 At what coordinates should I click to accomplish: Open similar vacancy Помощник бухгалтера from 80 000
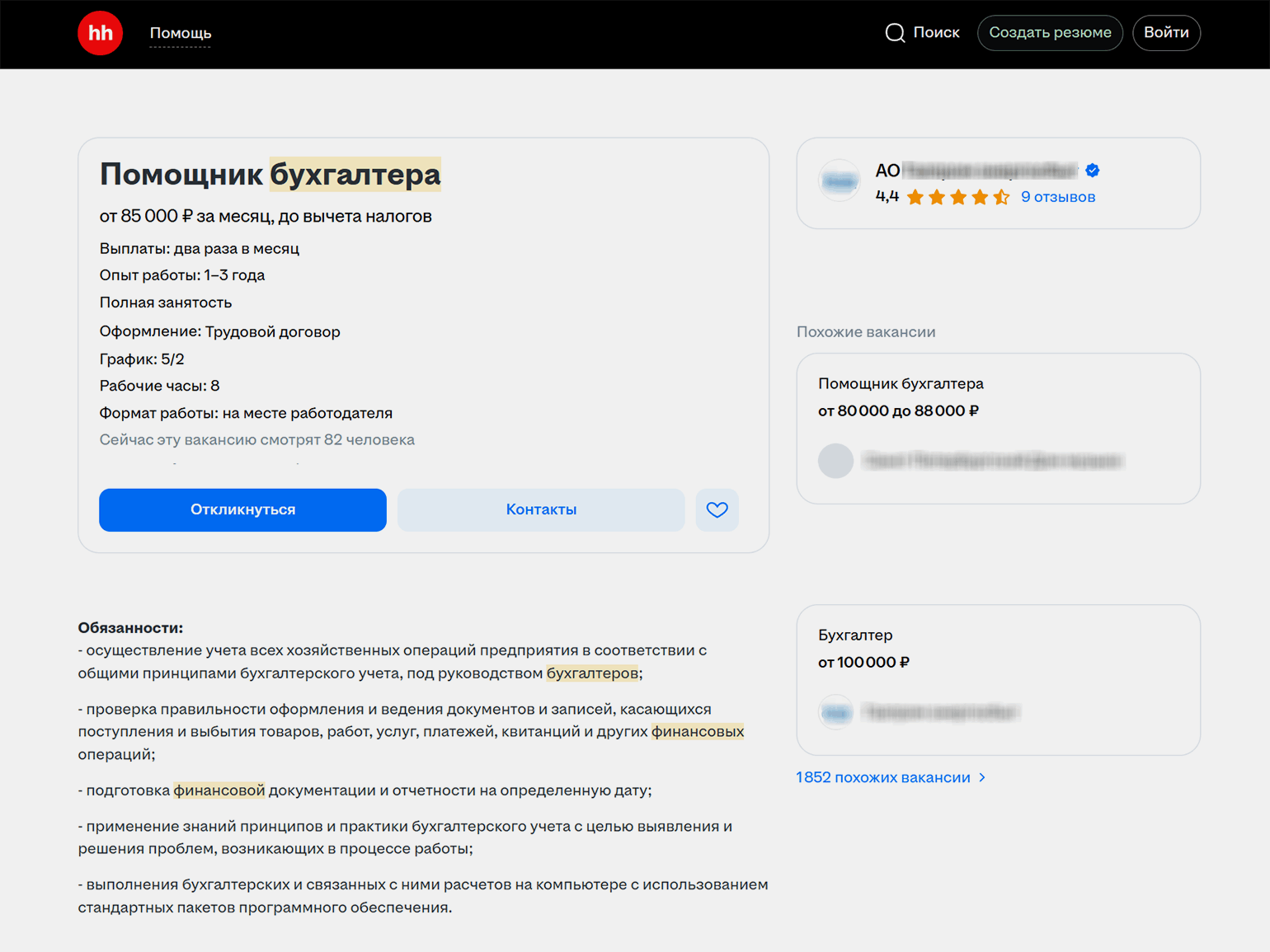(x=901, y=384)
